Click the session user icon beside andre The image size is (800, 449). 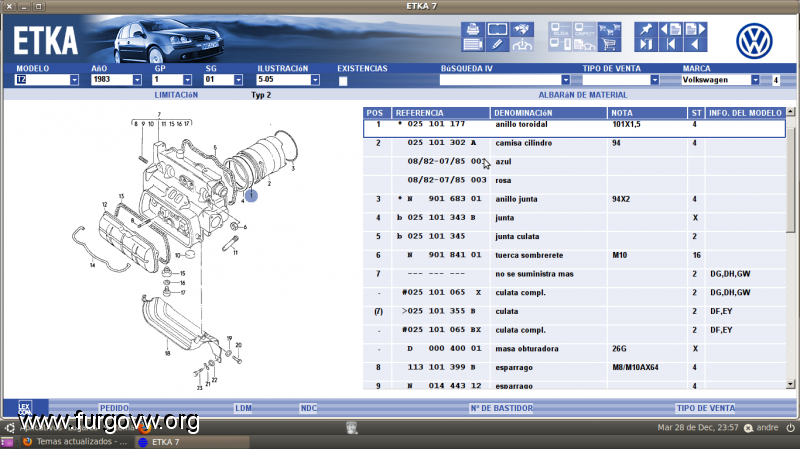748,428
